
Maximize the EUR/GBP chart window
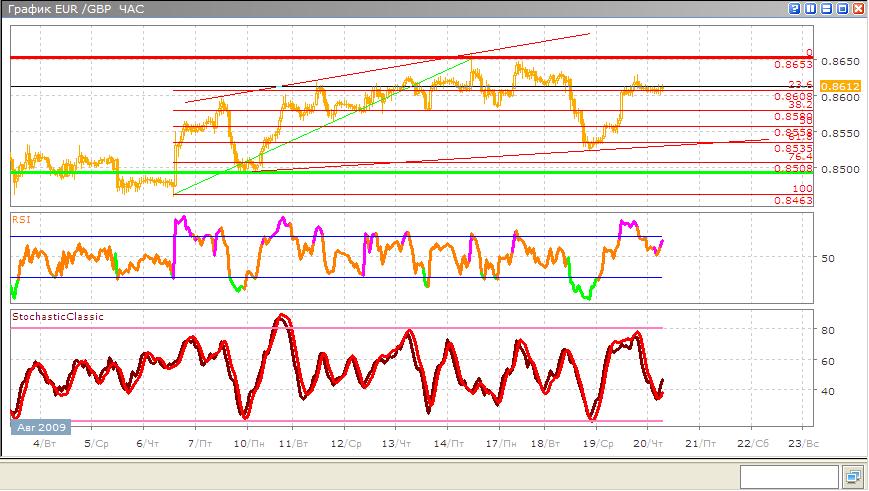click(x=841, y=9)
